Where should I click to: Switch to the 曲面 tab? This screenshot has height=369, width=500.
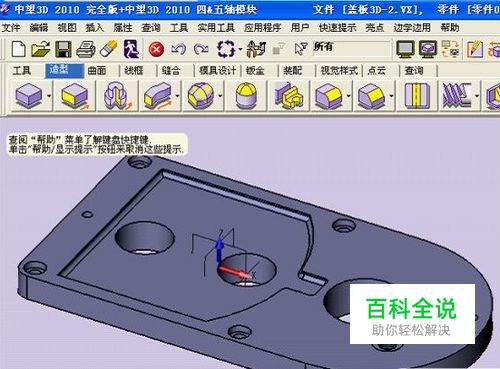point(97,70)
